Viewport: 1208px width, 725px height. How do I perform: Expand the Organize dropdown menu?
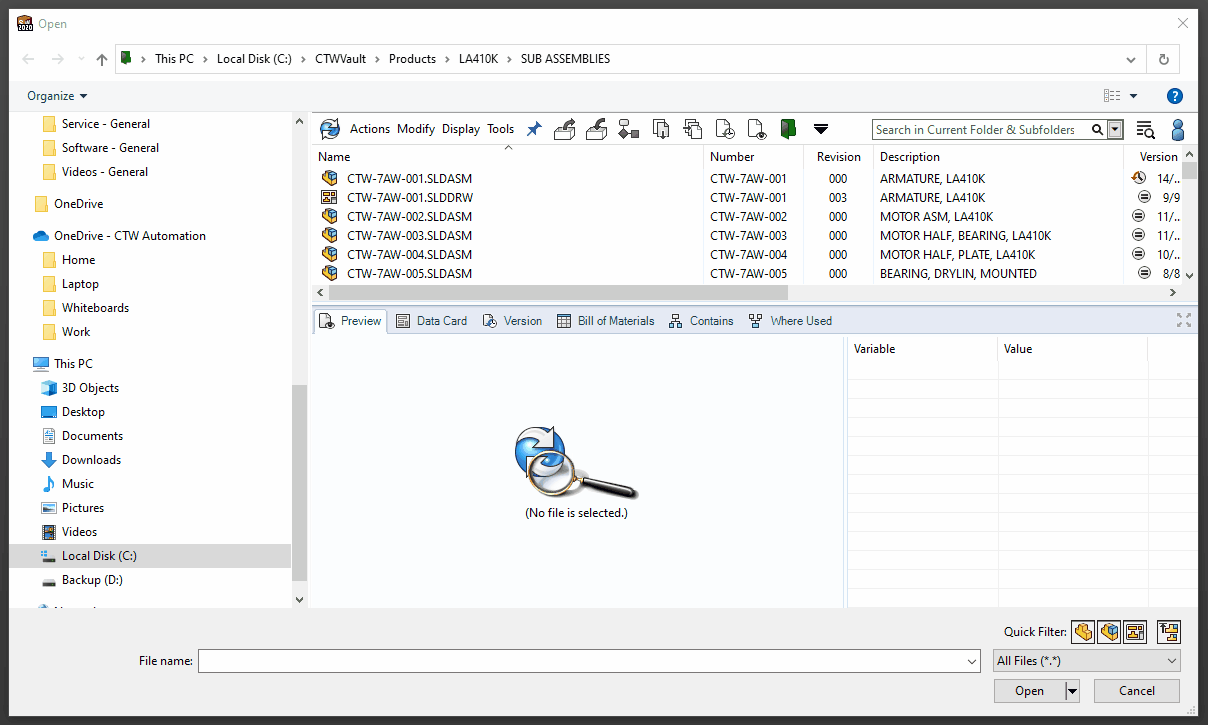coord(57,96)
